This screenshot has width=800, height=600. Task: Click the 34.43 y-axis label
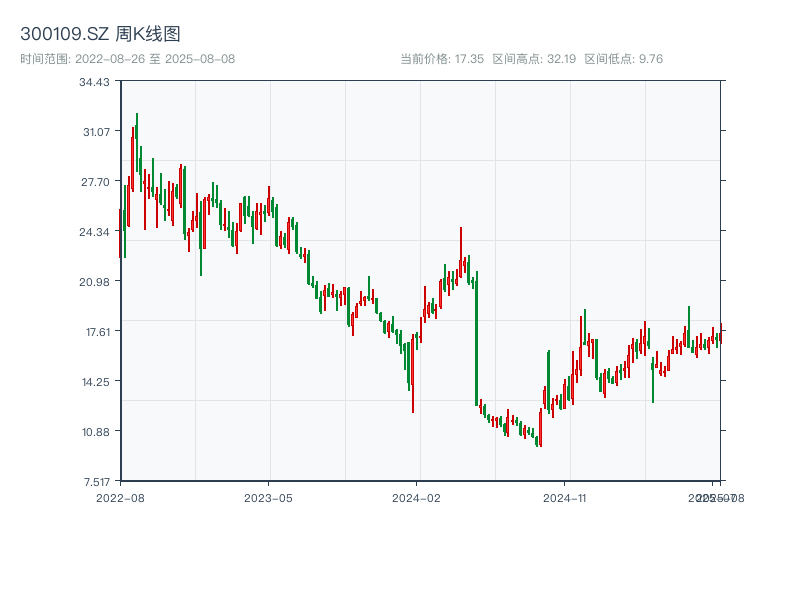pyautogui.click(x=95, y=82)
